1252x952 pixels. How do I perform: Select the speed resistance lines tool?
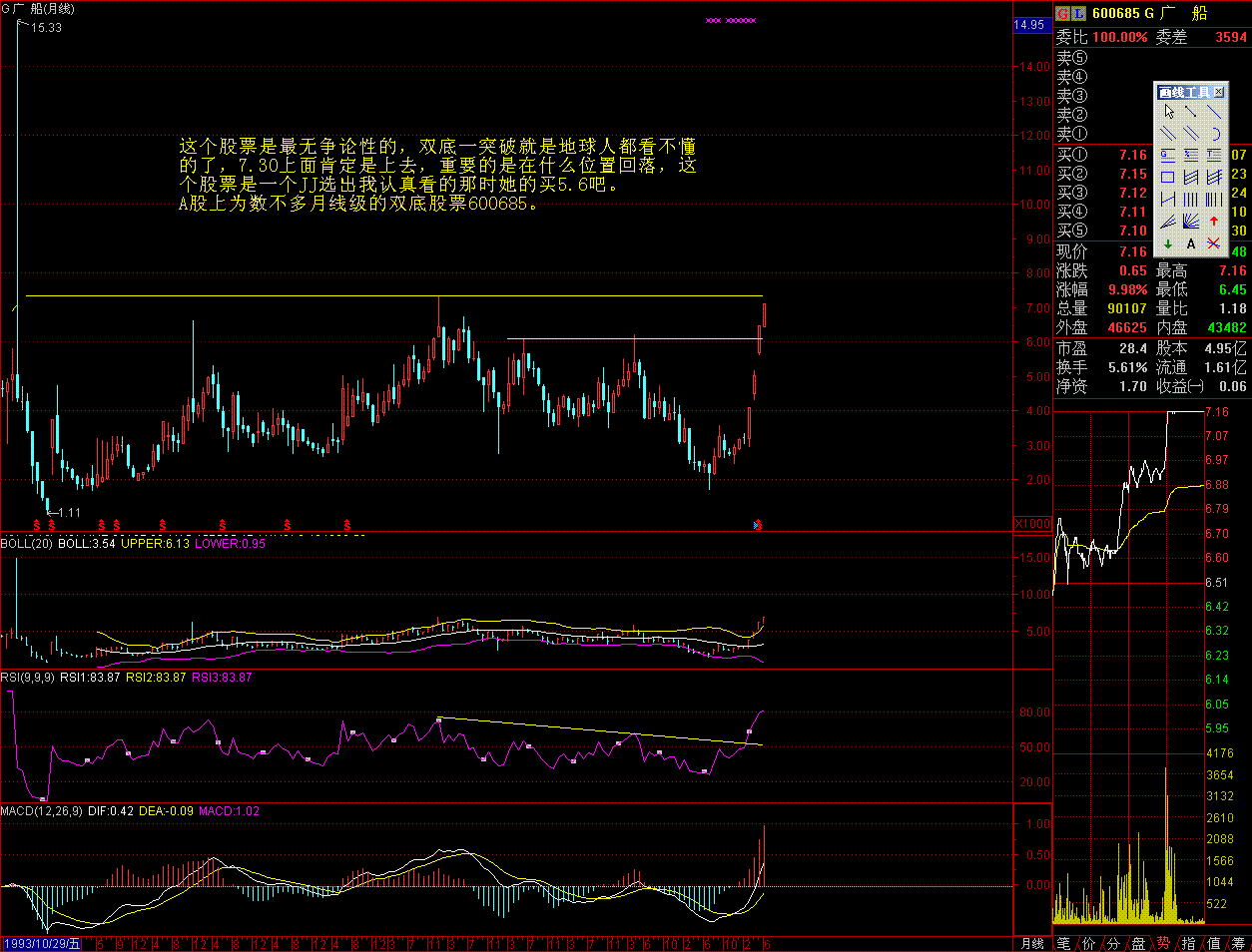[1167, 221]
